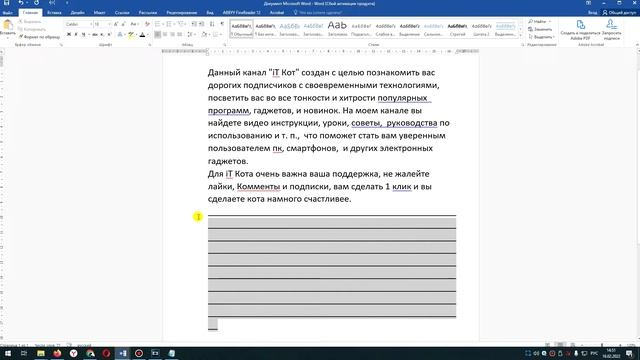The height and width of the screenshot is (360, 640).
Task: Switch to the Design (Дизайн) tab
Action: point(77,13)
